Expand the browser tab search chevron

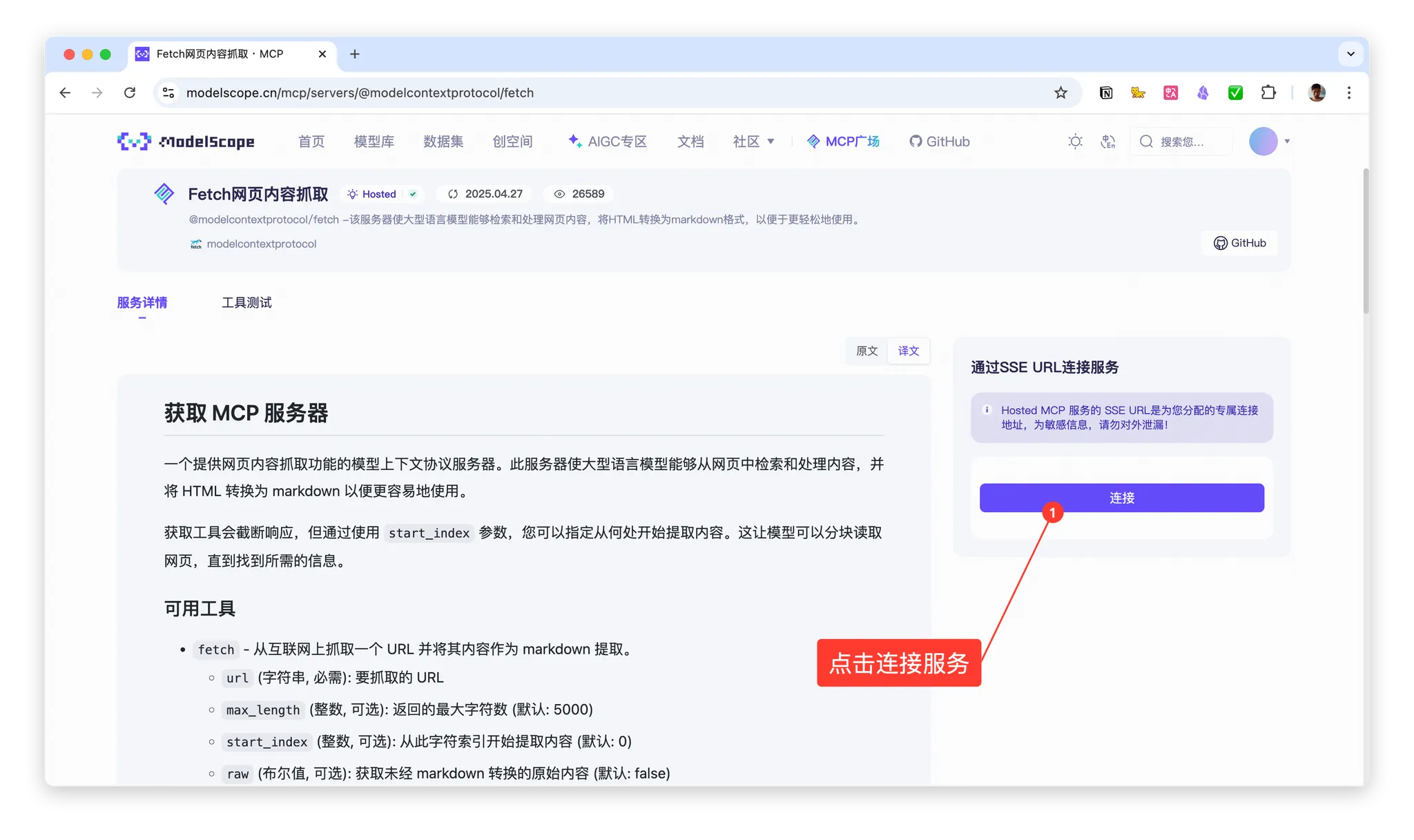tap(1350, 54)
